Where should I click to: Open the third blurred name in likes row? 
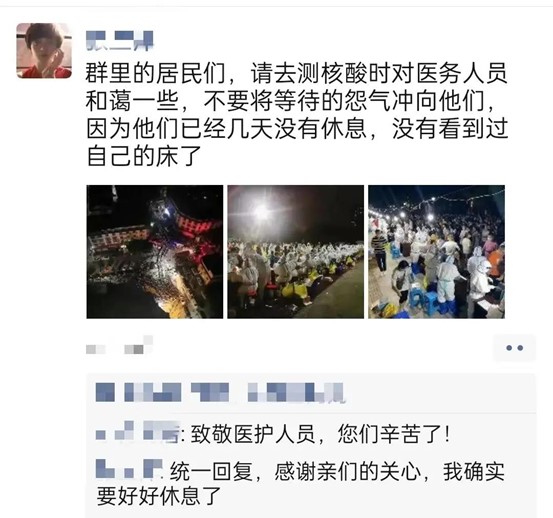point(210,392)
